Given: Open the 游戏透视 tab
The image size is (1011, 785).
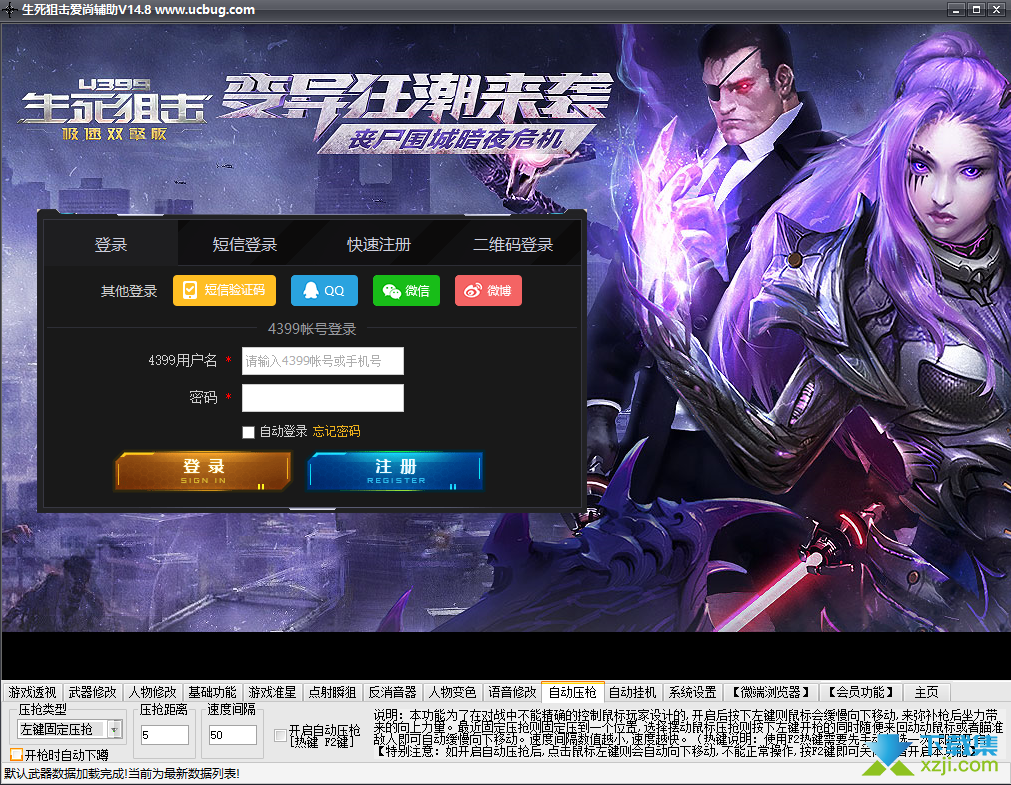Looking at the screenshot, I should pos(32,692).
